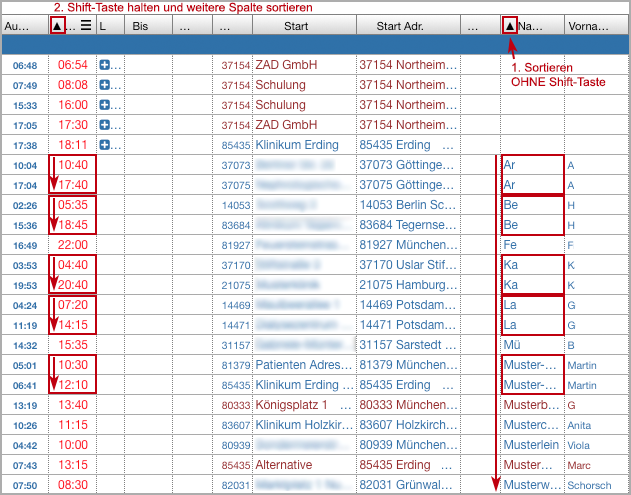Click the sort arrow in the Name column header
The image size is (631, 495).
coord(509,25)
